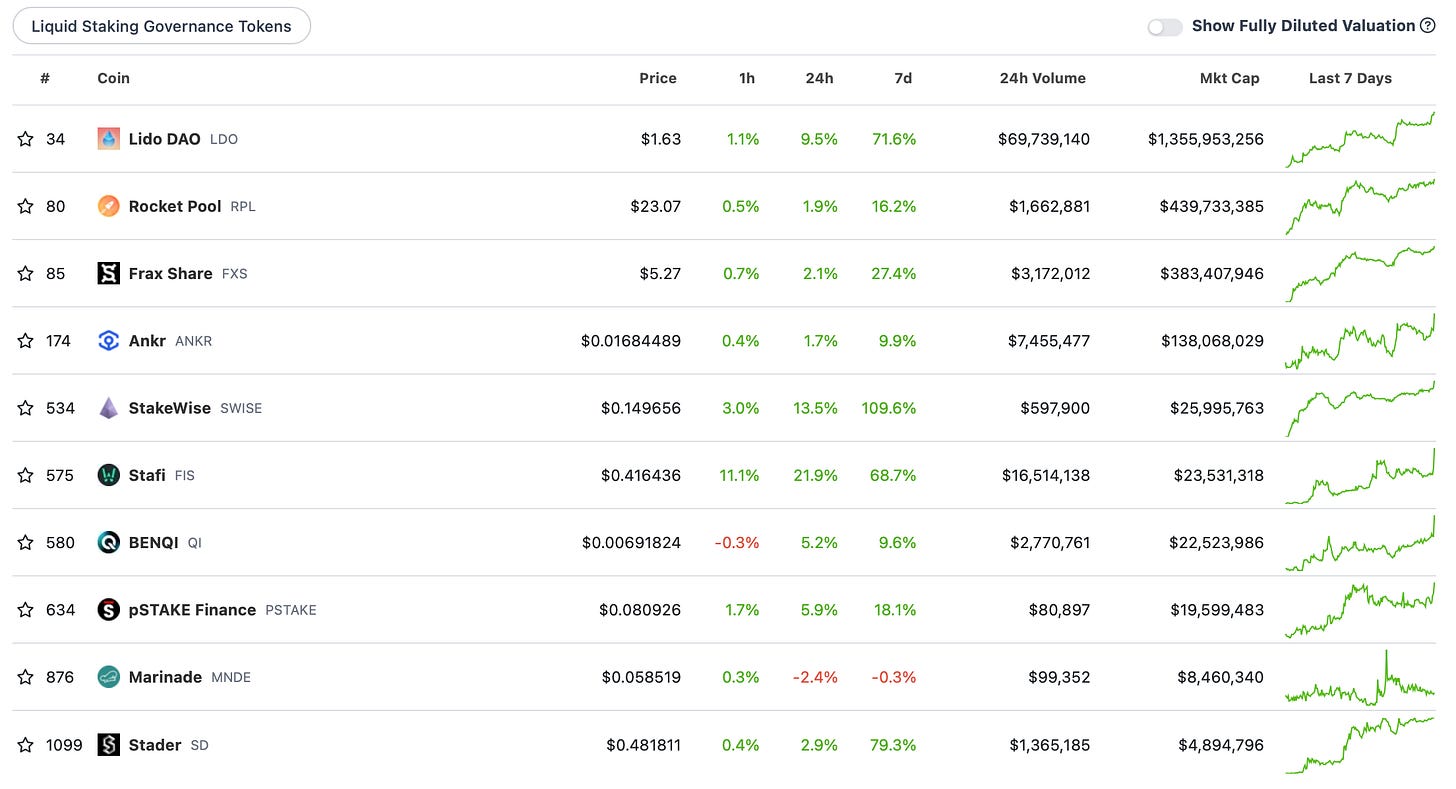
Task: Sort by 24h change column header
Action: point(819,78)
